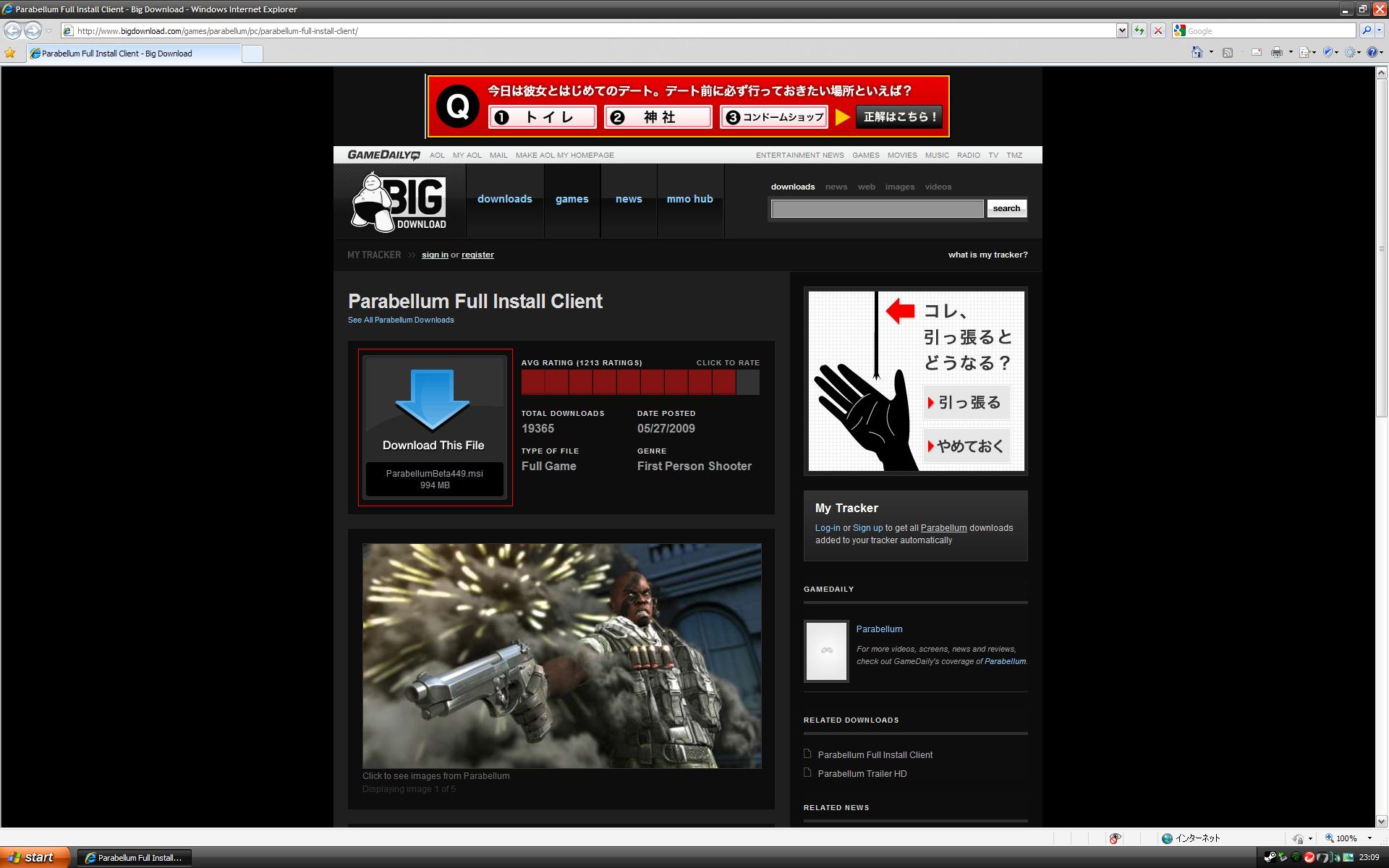Click the red X Stop button

[1158, 30]
